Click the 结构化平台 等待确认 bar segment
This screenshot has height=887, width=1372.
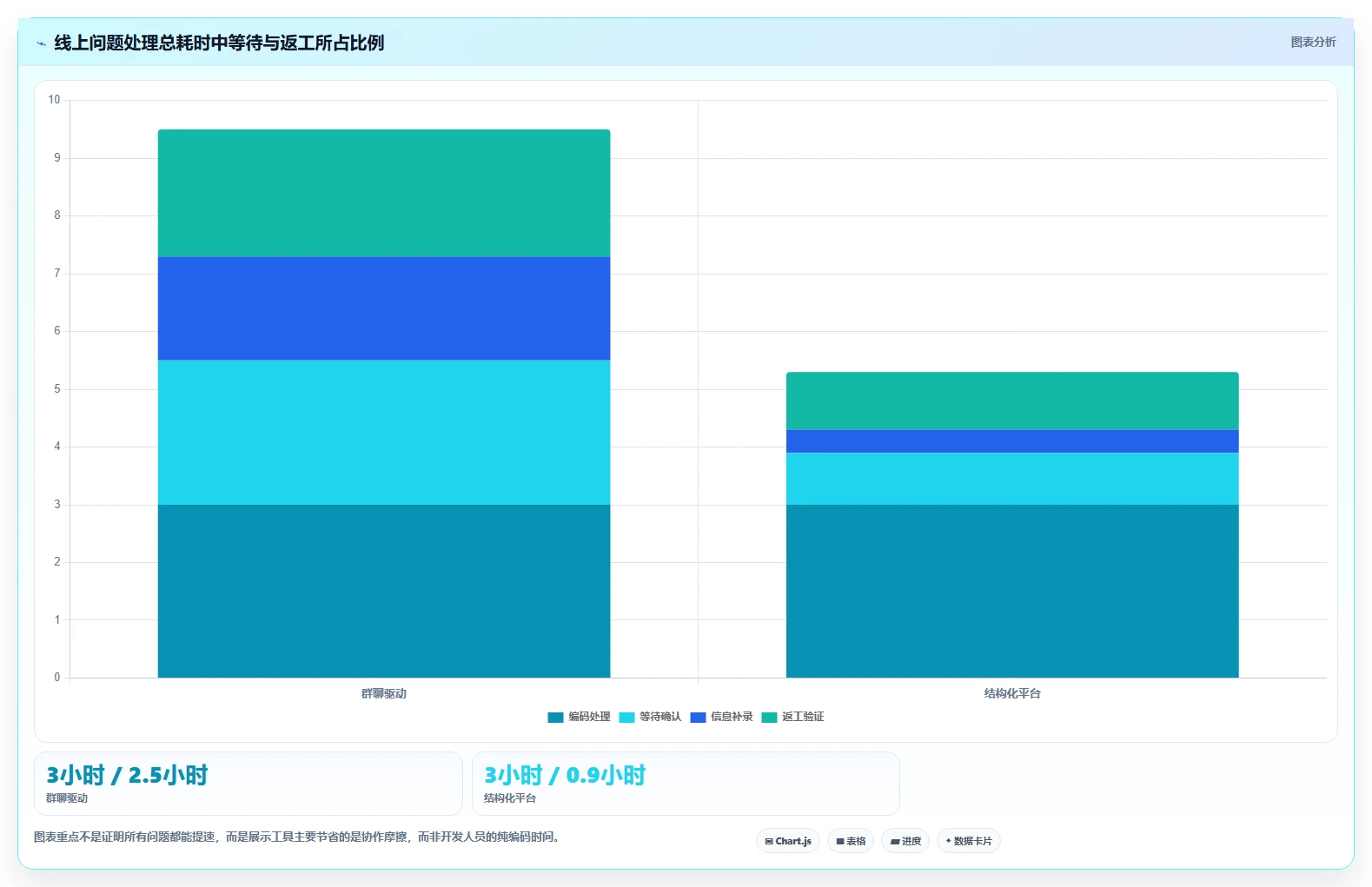(1012, 479)
